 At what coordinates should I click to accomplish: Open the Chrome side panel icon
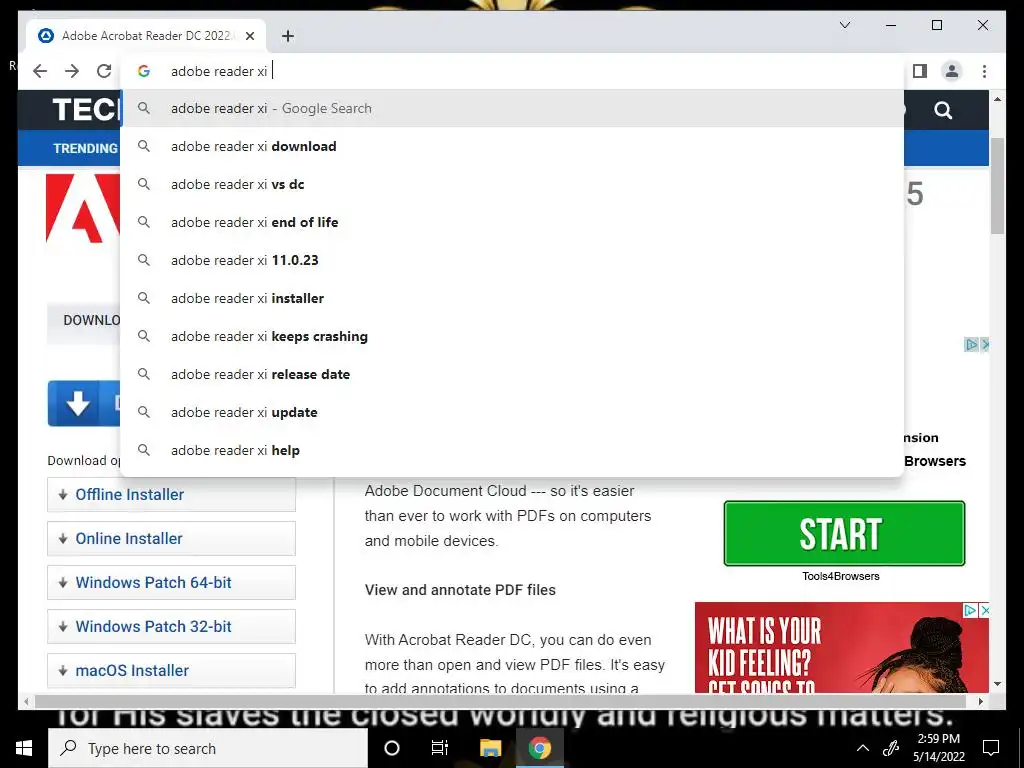920,71
